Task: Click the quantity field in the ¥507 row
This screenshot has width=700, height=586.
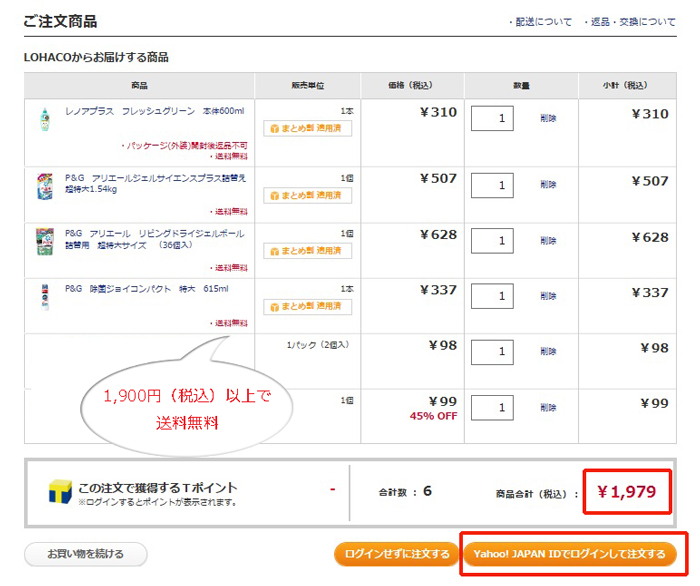Action: click(492, 185)
